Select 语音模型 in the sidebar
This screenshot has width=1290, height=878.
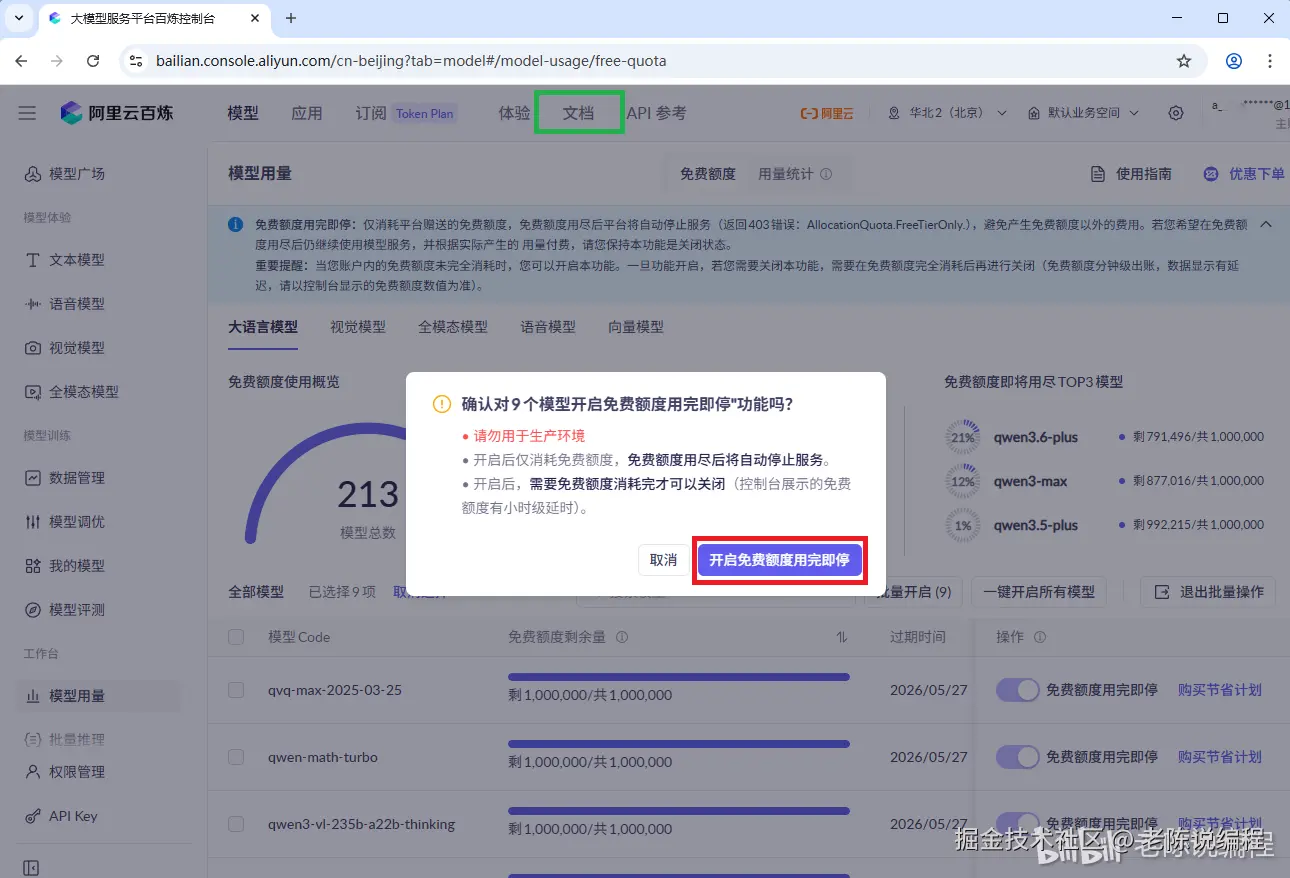(65, 304)
